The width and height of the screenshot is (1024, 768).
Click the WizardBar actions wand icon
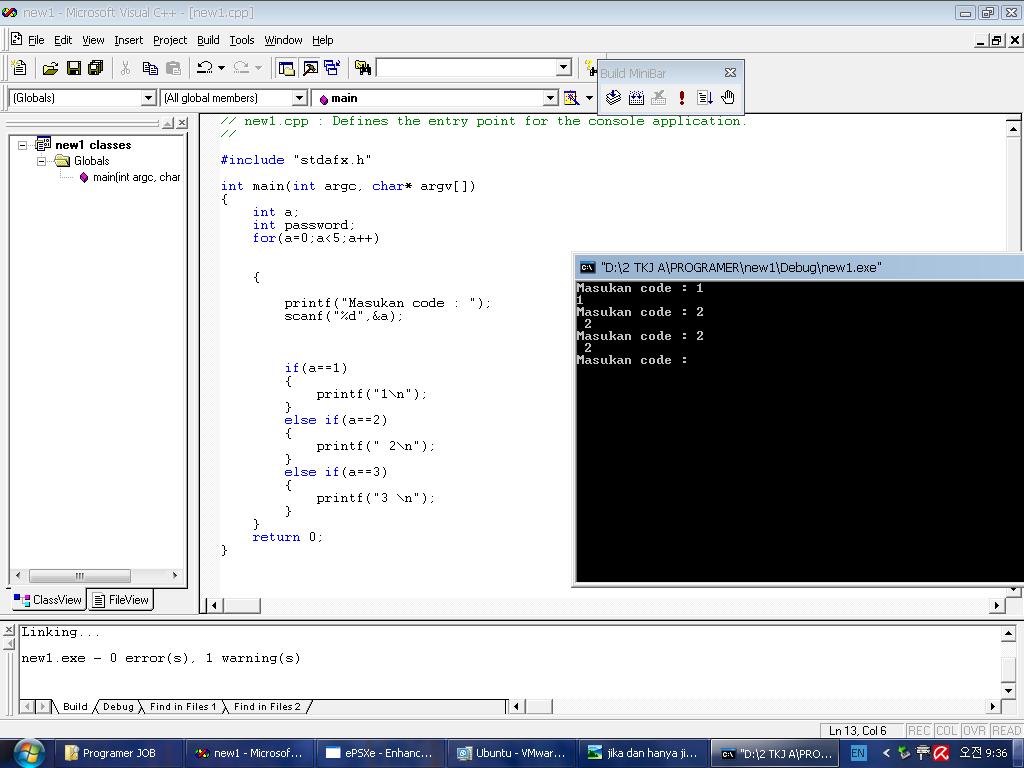pyautogui.click(x=571, y=98)
